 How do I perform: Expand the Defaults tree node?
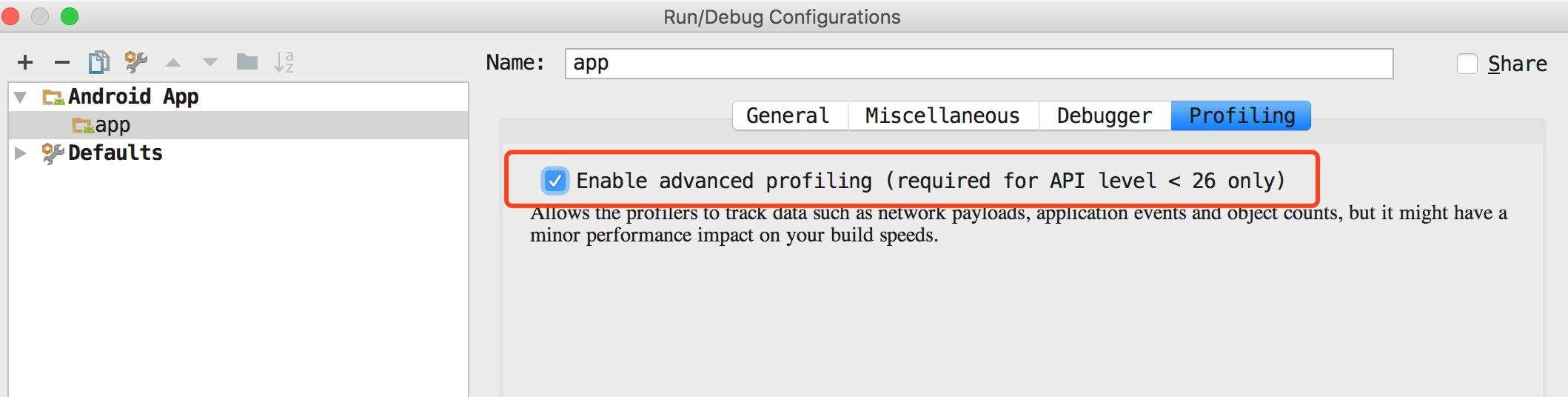point(21,153)
